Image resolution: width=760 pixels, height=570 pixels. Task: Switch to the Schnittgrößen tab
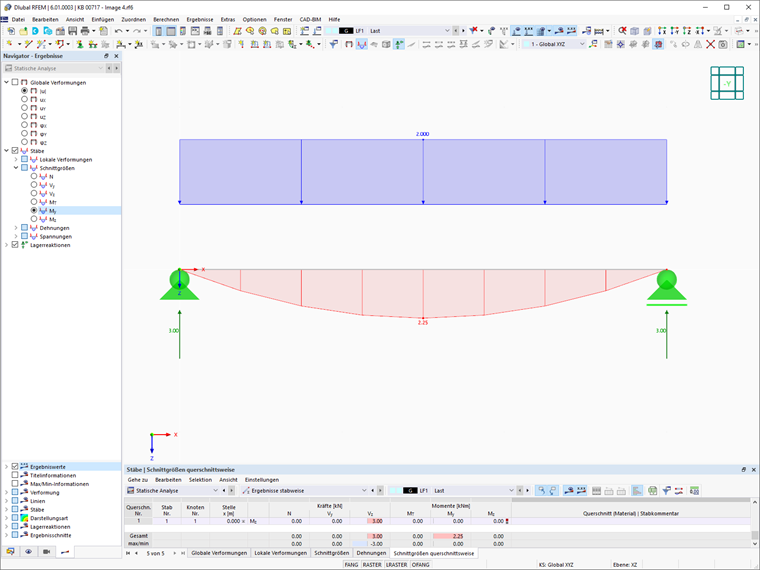[332, 553]
